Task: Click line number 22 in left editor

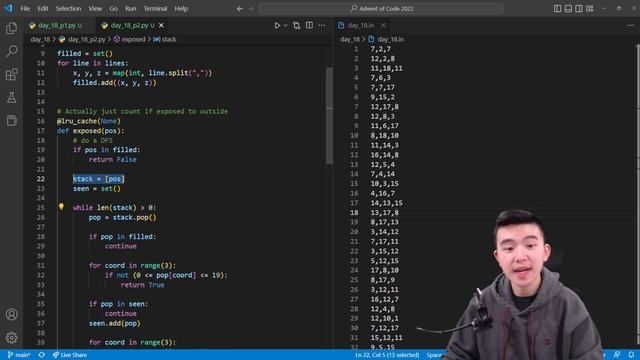Action: (x=41, y=179)
